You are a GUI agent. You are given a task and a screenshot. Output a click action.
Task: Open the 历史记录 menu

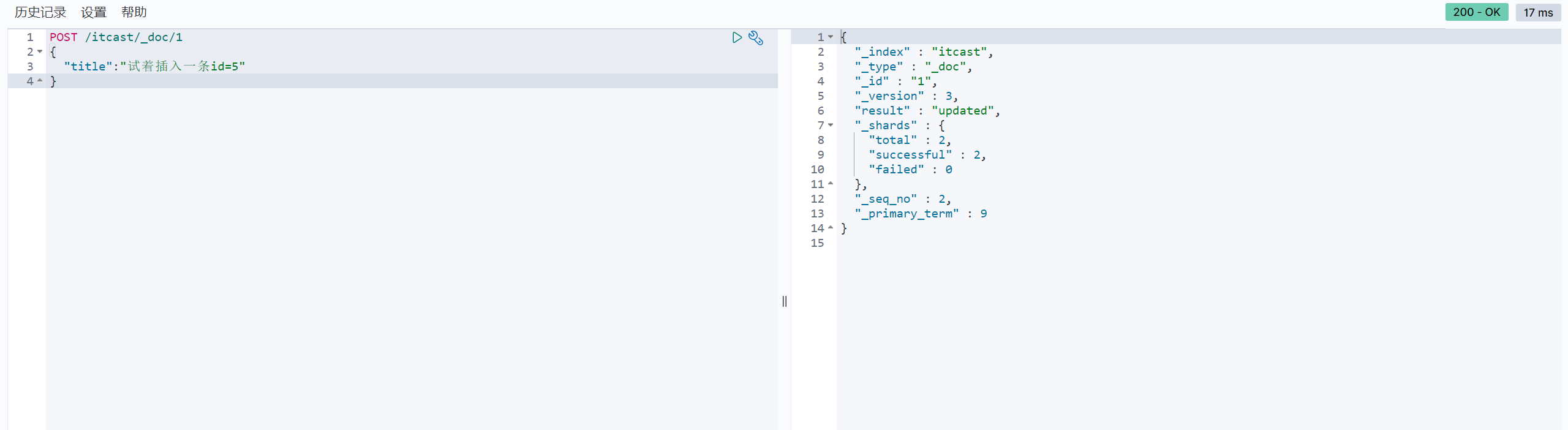[40, 12]
